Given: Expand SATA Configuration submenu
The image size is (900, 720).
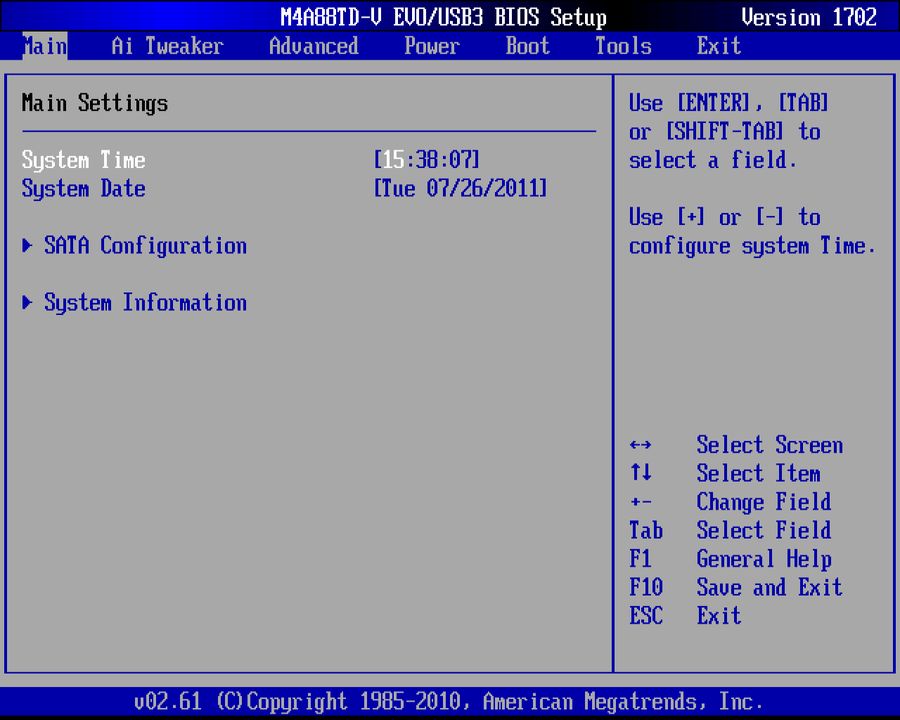Looking at the screenshot, I should click(x=145, y=246).
